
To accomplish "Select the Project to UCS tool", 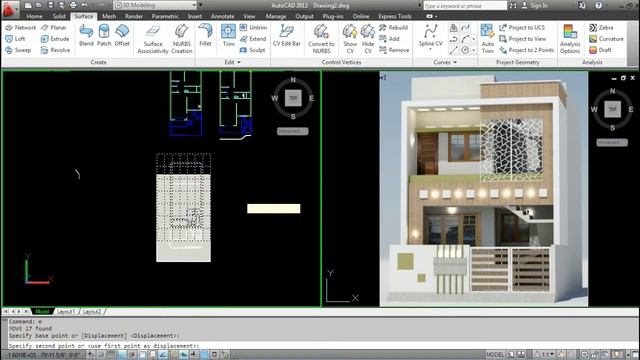I will point(522,27).
